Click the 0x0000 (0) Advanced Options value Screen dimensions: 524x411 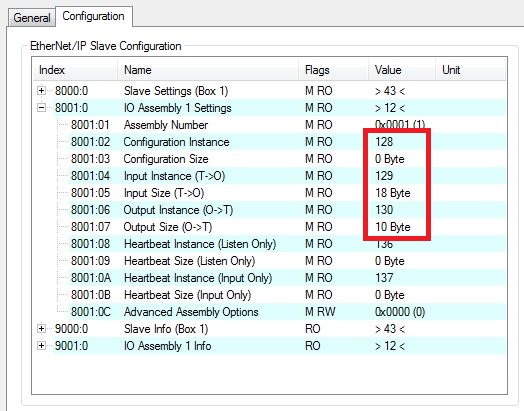pyautogui.click(x=400, y=312)
